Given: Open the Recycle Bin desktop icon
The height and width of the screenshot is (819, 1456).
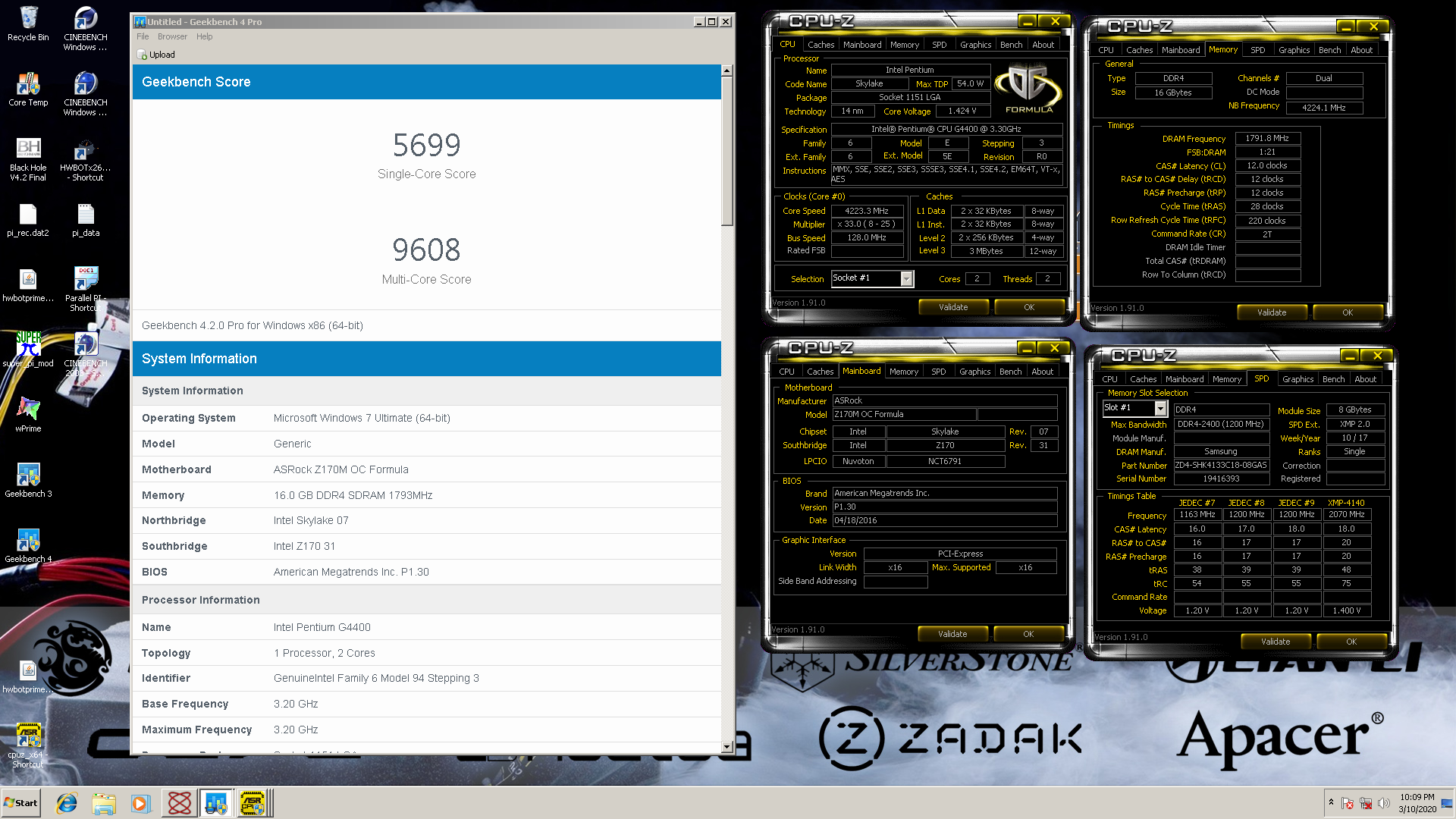Looking at the screenshot, I should [x=28, y=24].
